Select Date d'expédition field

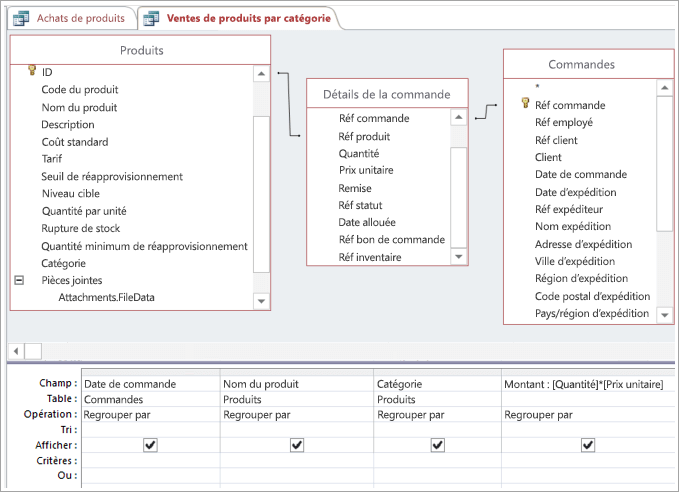(576, 192)
